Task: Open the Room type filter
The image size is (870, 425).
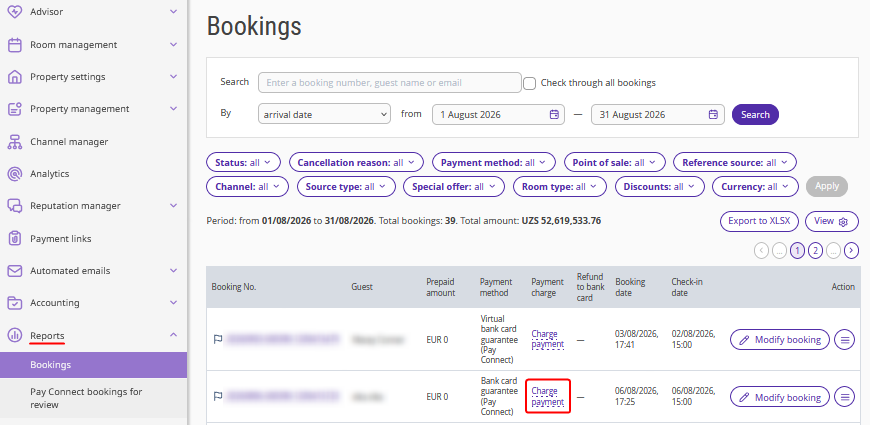Action: coord(559,186)
